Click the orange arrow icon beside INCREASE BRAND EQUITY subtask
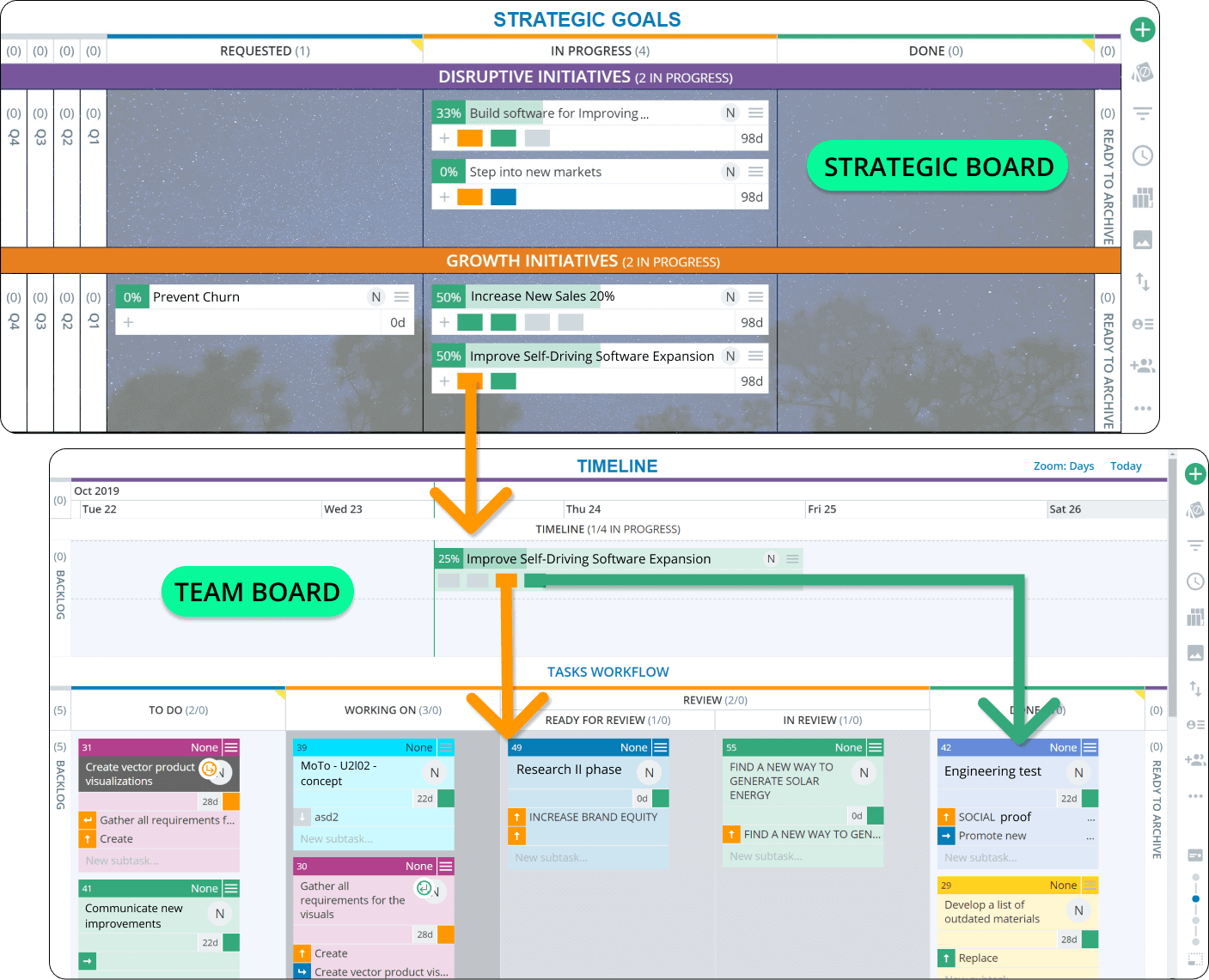 [516, 817]
